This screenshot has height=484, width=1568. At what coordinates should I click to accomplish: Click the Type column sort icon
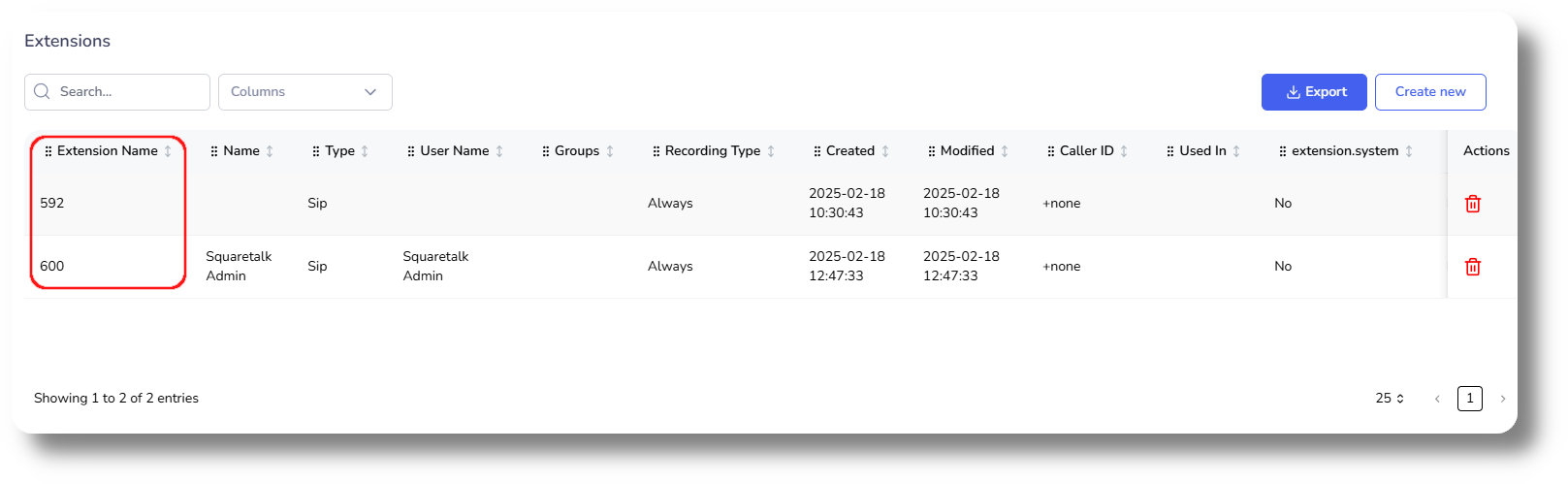tap(365, 151)
